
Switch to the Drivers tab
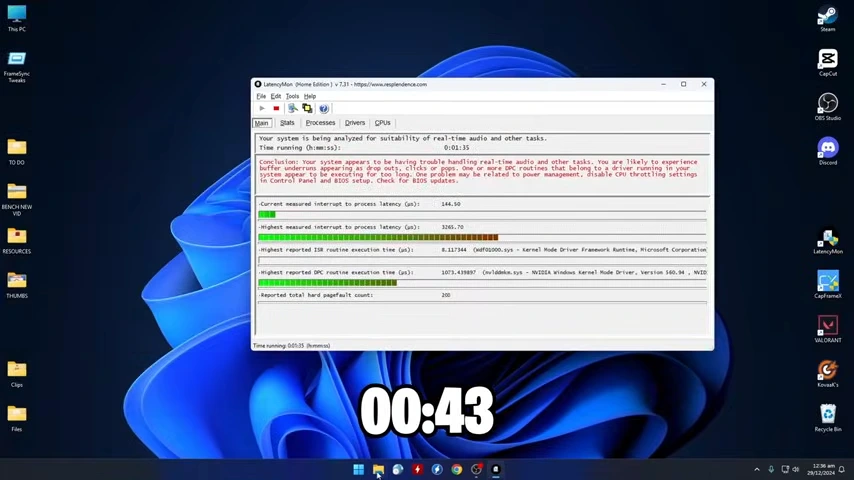click(355, 123)
